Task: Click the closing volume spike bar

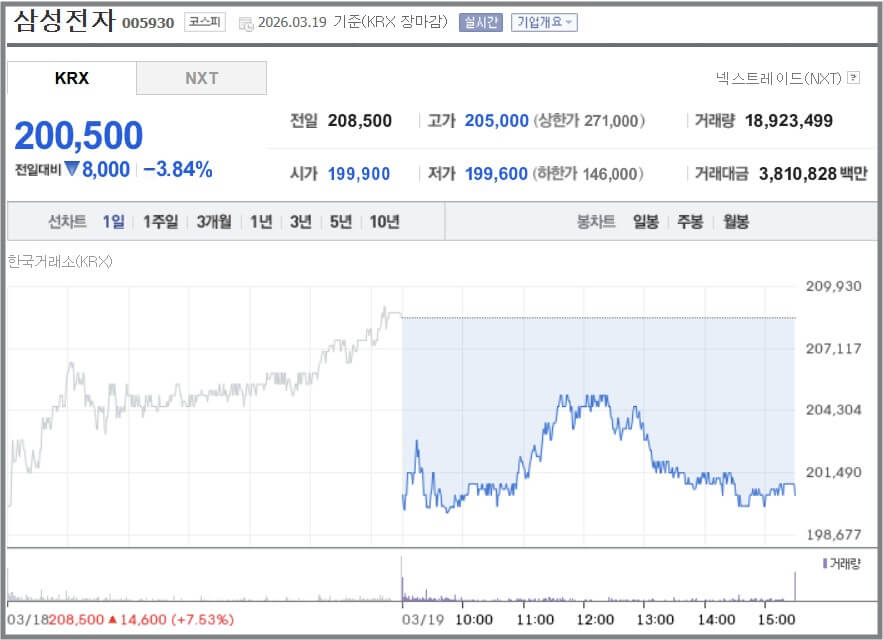Action: (795, 586)
